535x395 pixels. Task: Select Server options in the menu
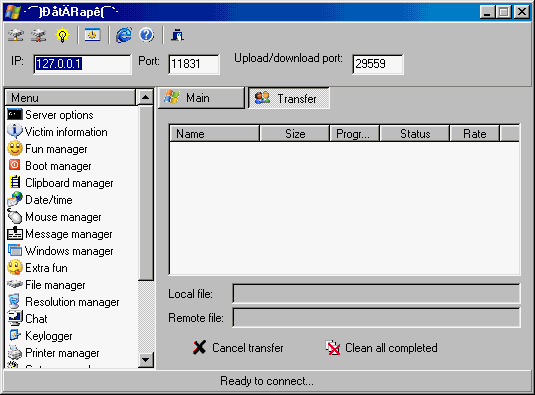[x=59, y=115]
